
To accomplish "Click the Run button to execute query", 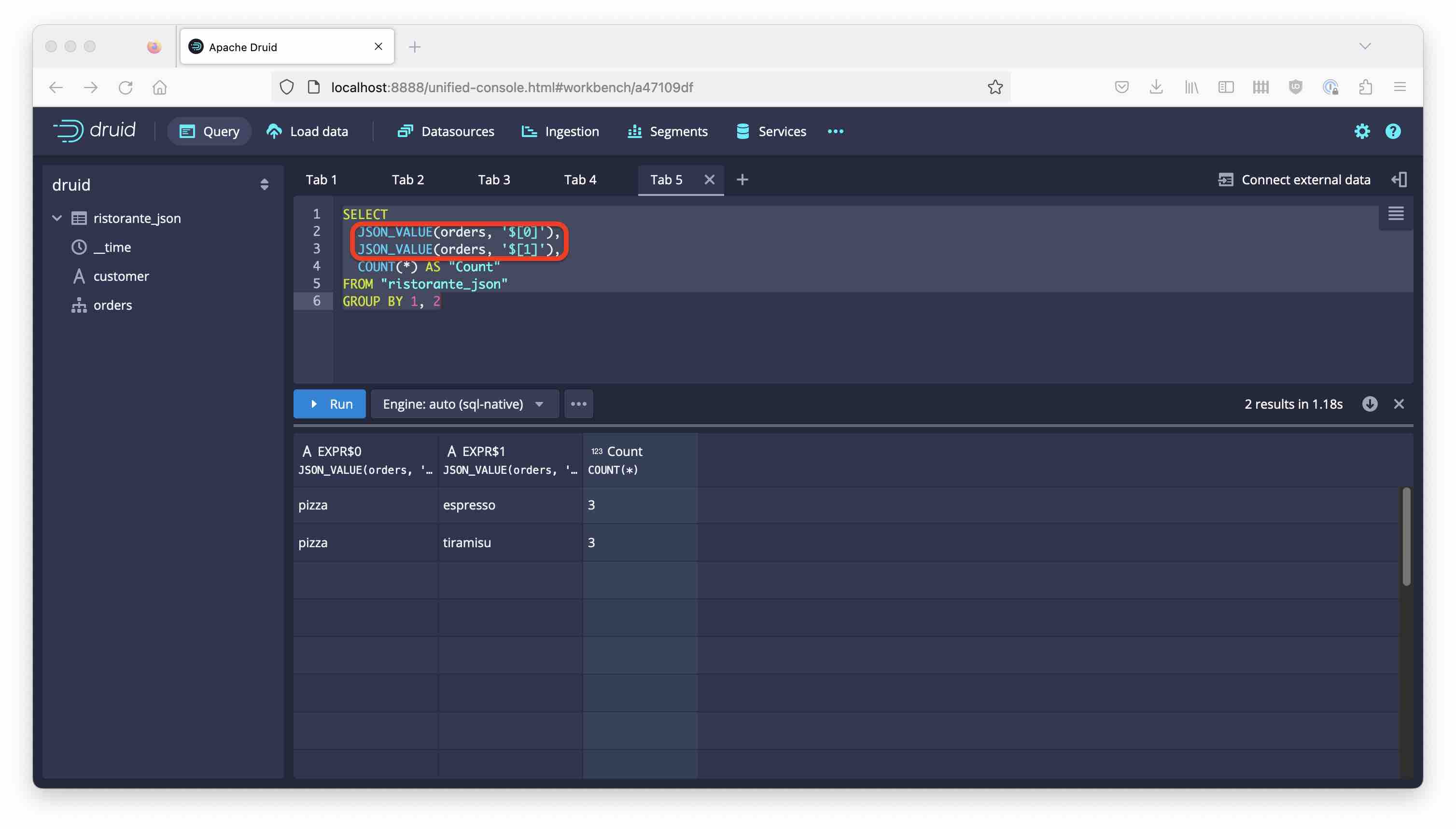I will [330, 403].
